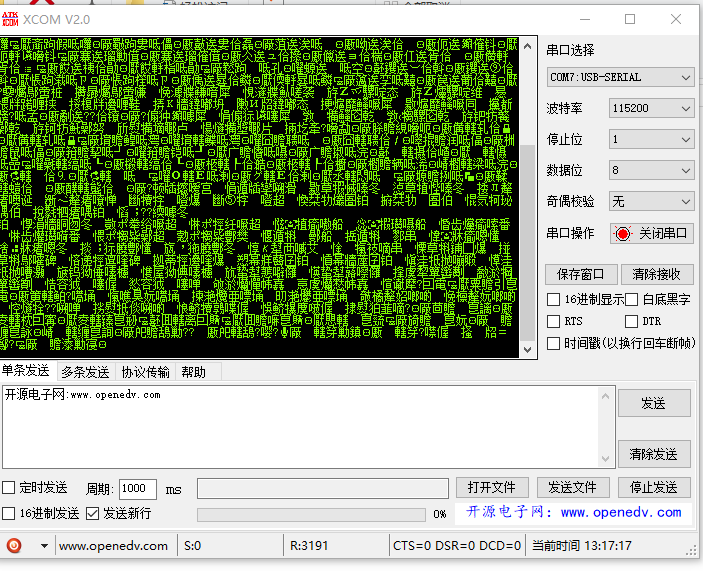This screenshot has width=703, height=571.
Task: Click the receive window scrollbar down arrow
Action: [528, 349]
